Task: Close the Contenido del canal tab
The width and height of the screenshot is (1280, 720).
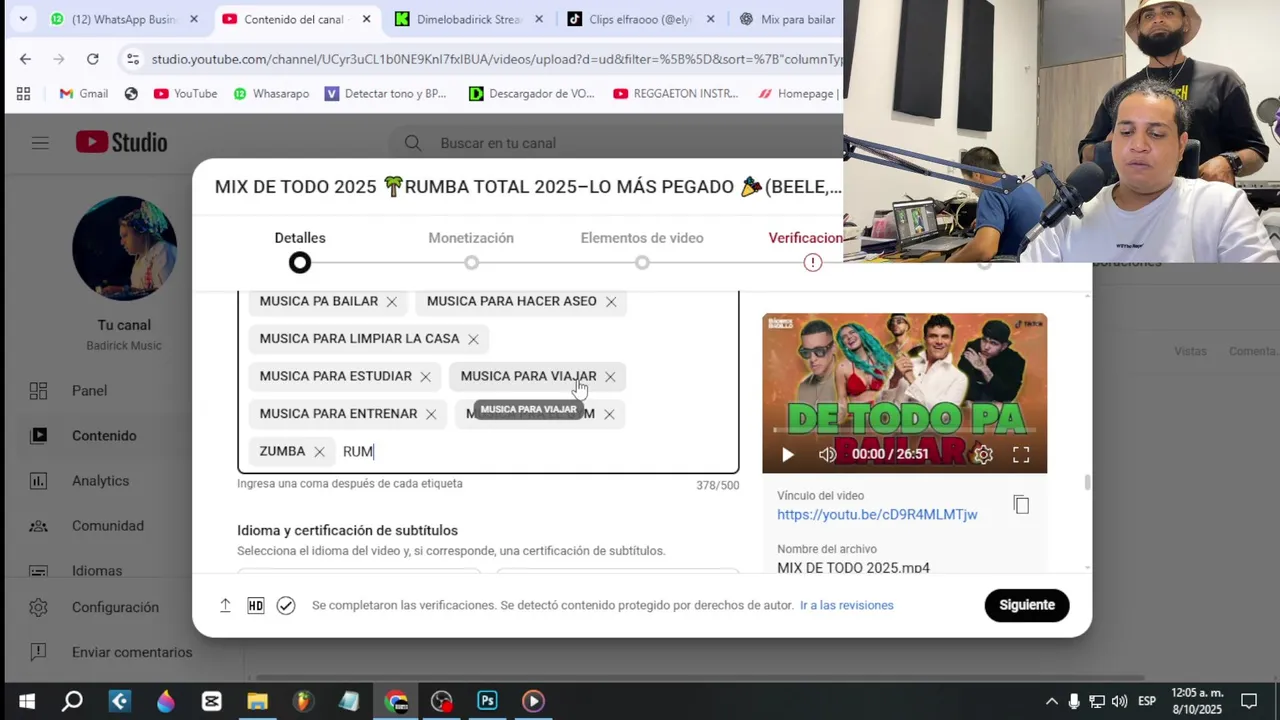Action: (367, 19)
